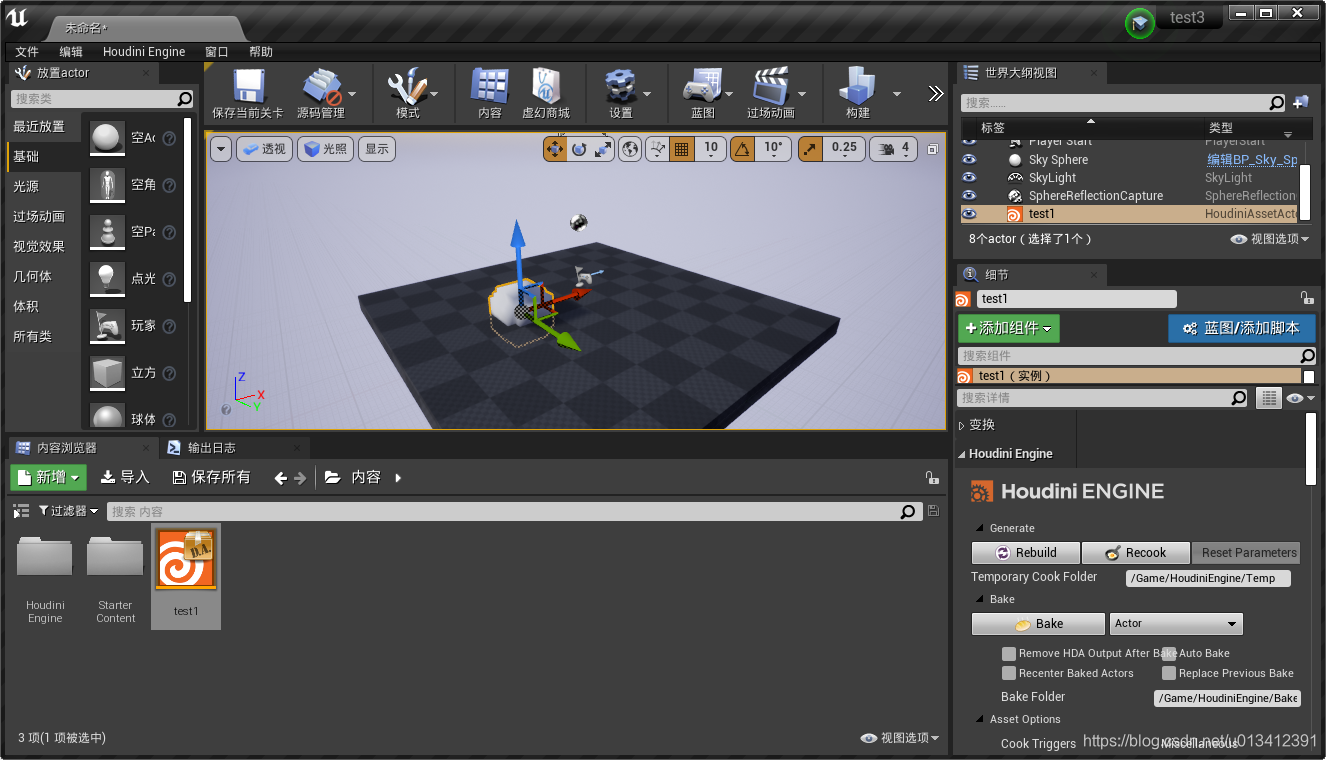Image resolution: width=1326 pixels, height=760 pixels.
Task: Click the Perspective (透视) view button
Action: [x=264, y=149]
